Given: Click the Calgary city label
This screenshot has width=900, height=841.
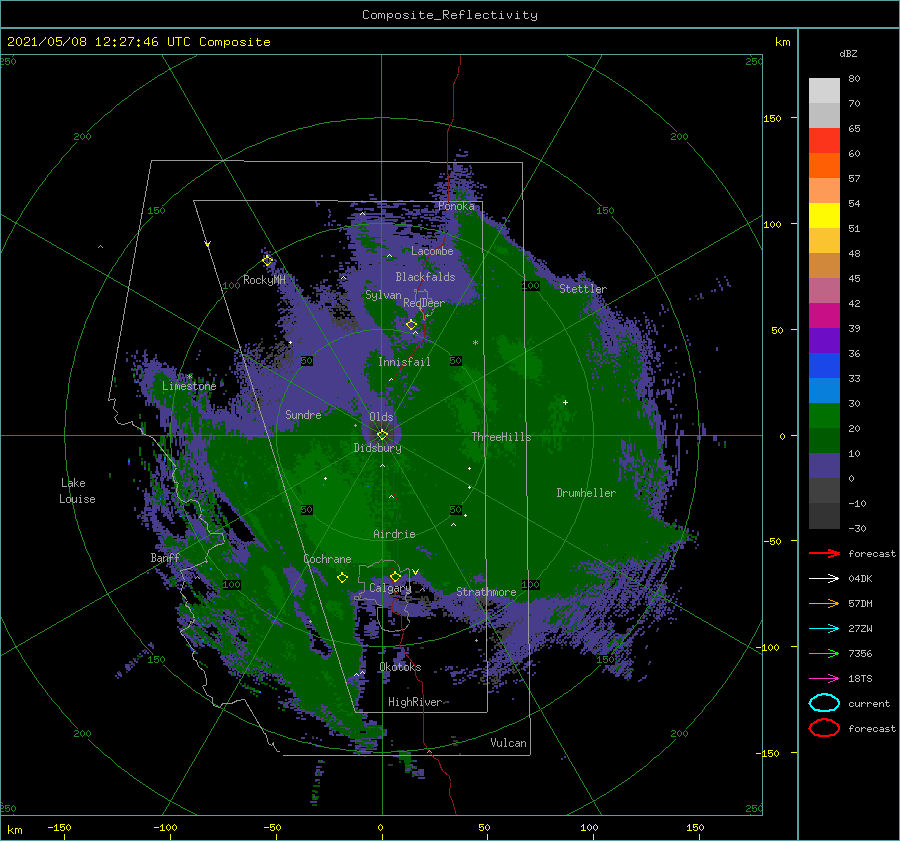Looking at the screenshot, I should coord(390,588).
